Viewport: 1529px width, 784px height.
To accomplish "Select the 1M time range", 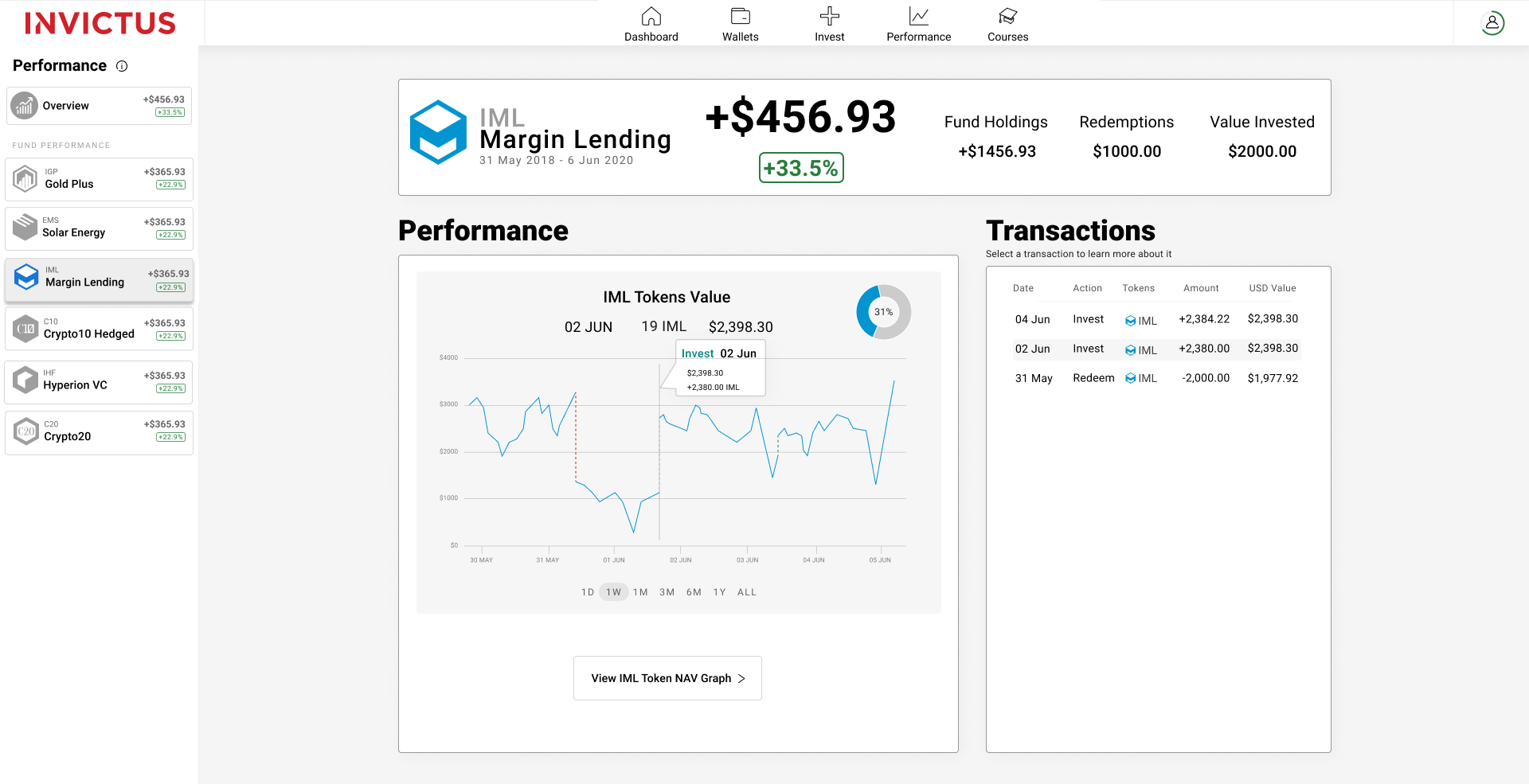I will pyautogui.click(x=640, y=592).
